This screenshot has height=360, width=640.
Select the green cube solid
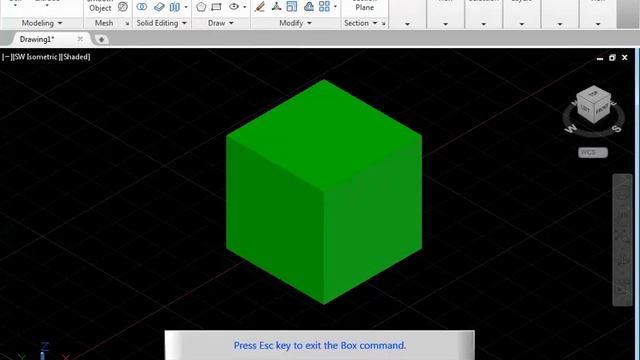pyautogui.click(x=324, y=192)
